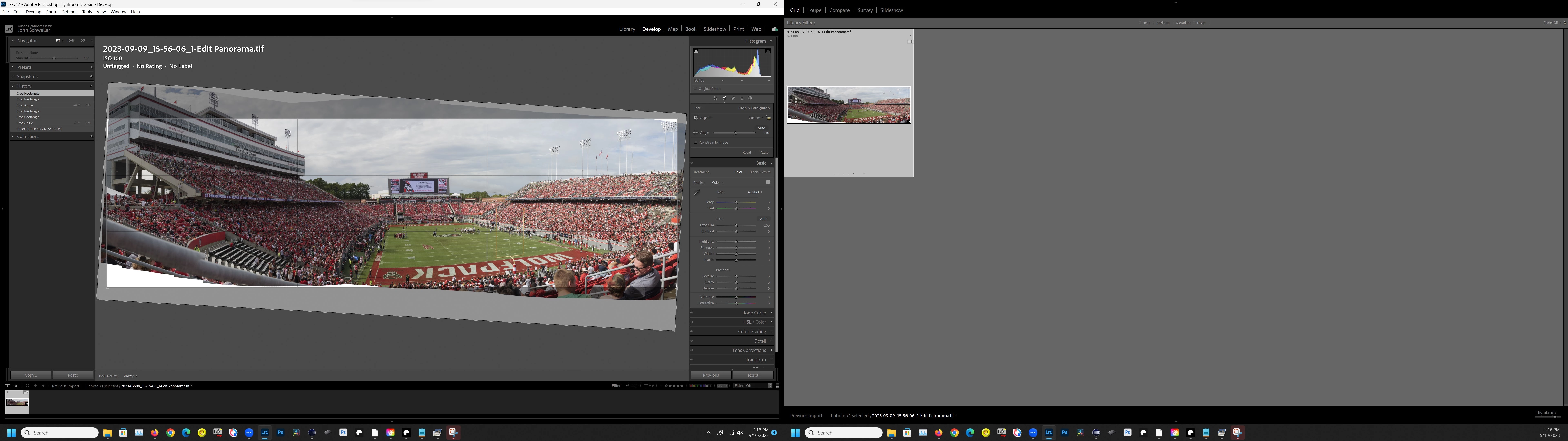
Task: Open the Masking tool icon
Action: point(750,98)
